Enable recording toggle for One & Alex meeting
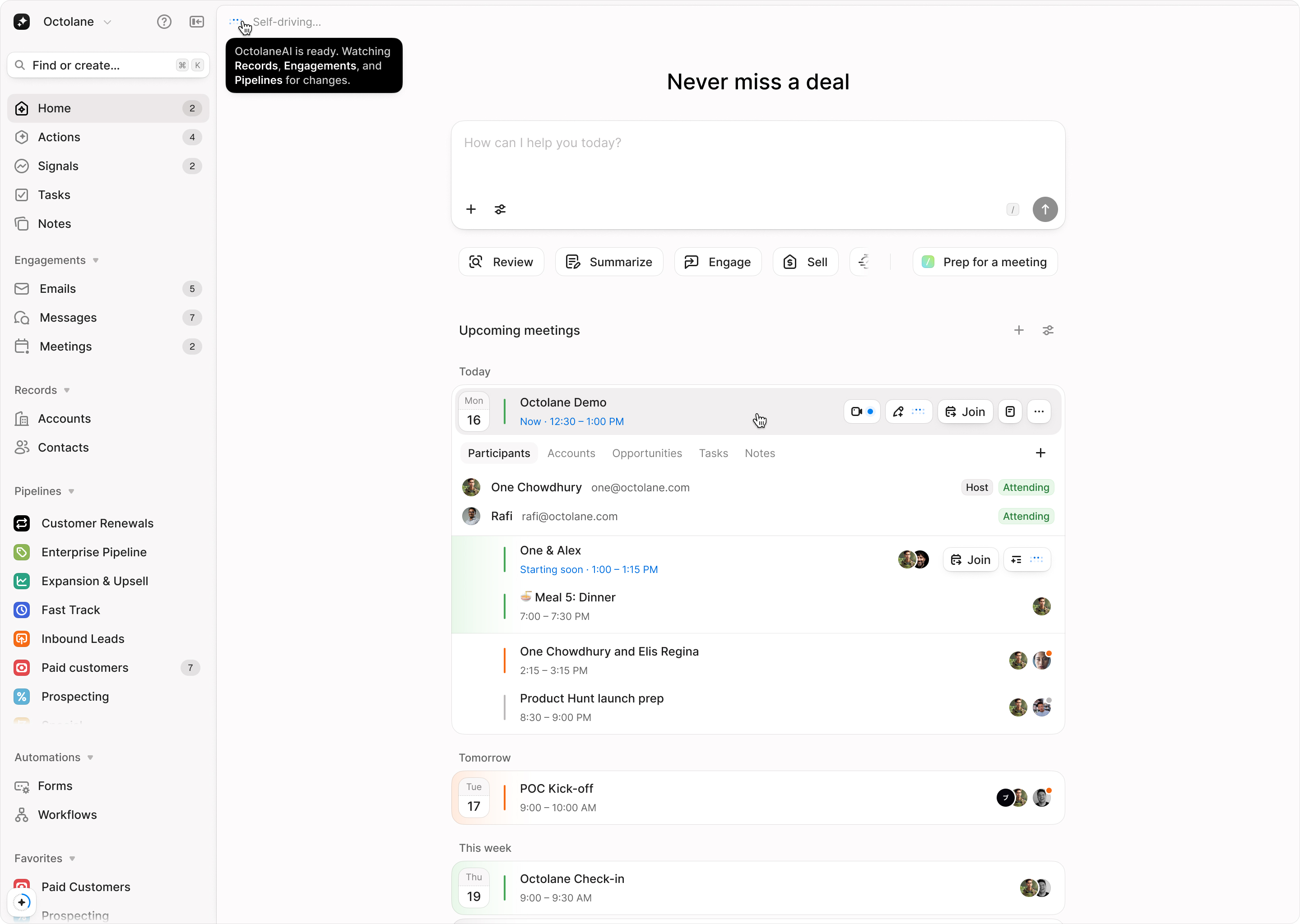 (1016, 559)
